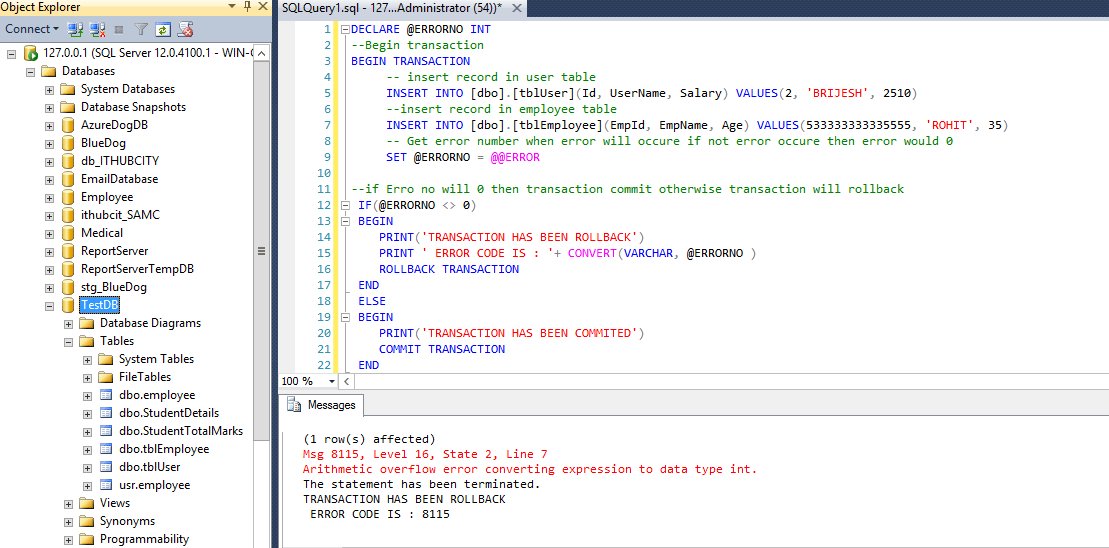The image size is (1109, 548).
Task: Collapse DECLARE code region at line 1
Action: pyautogui.click(x=345, y=30)
